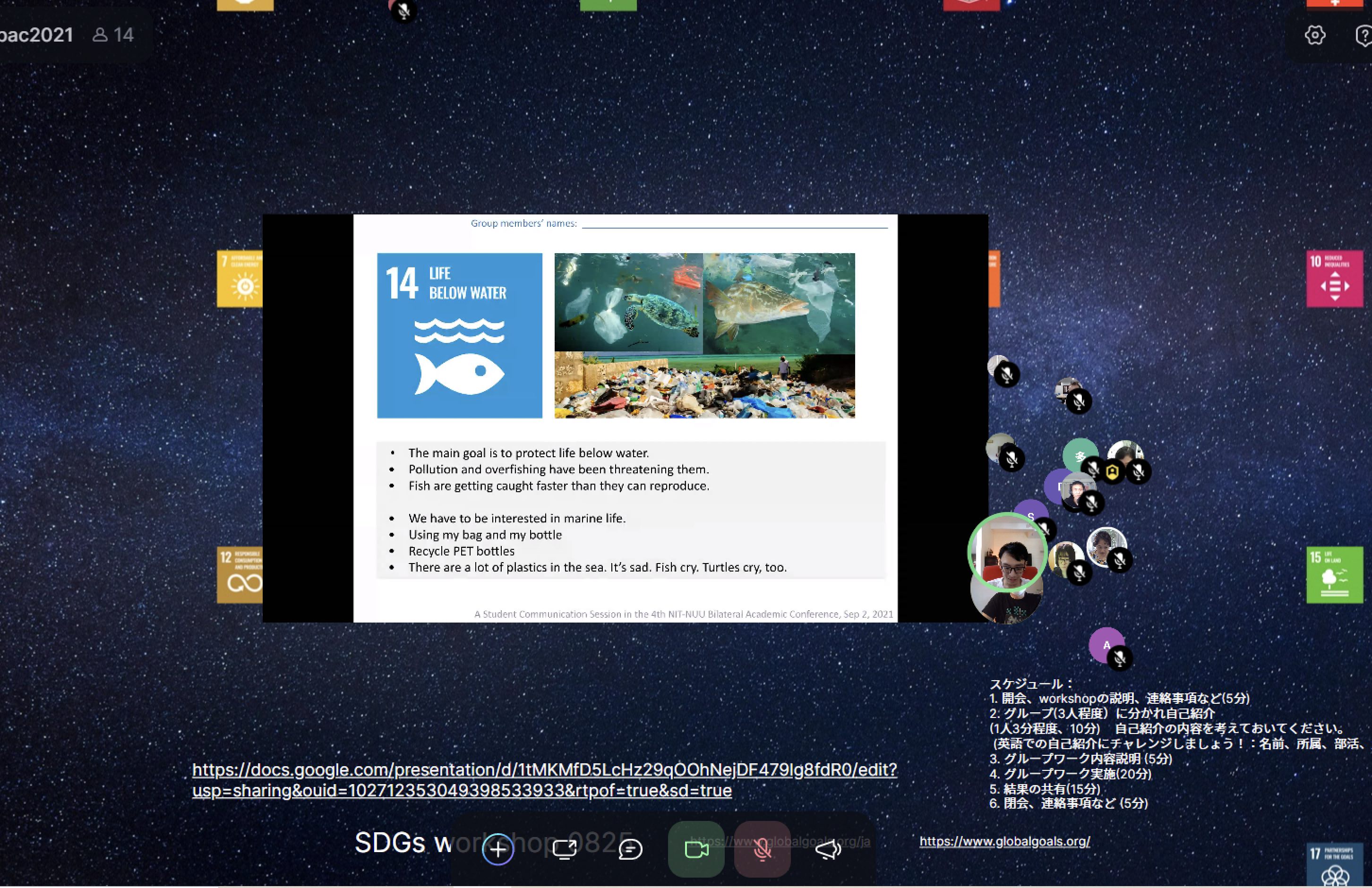Click the purple avatar labeled A

coord(1106,645)
